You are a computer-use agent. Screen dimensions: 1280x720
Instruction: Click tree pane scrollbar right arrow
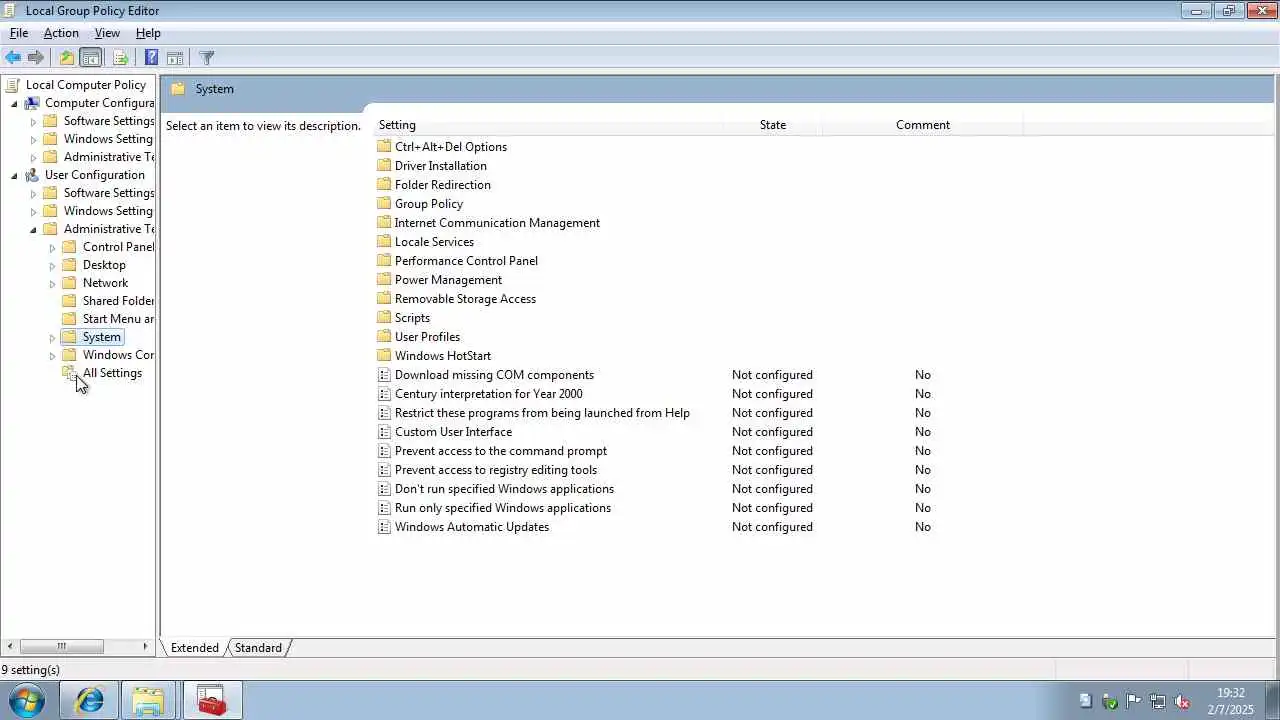click(x=145, y=647)
